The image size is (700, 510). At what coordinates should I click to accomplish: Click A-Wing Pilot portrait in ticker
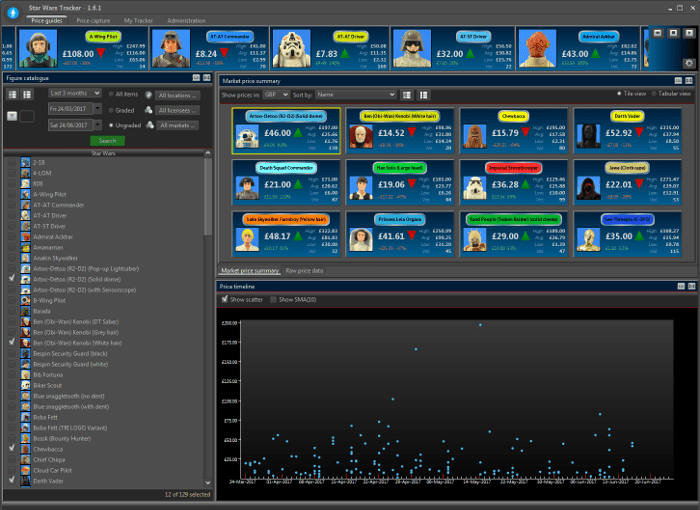click(x=38, y=48)
